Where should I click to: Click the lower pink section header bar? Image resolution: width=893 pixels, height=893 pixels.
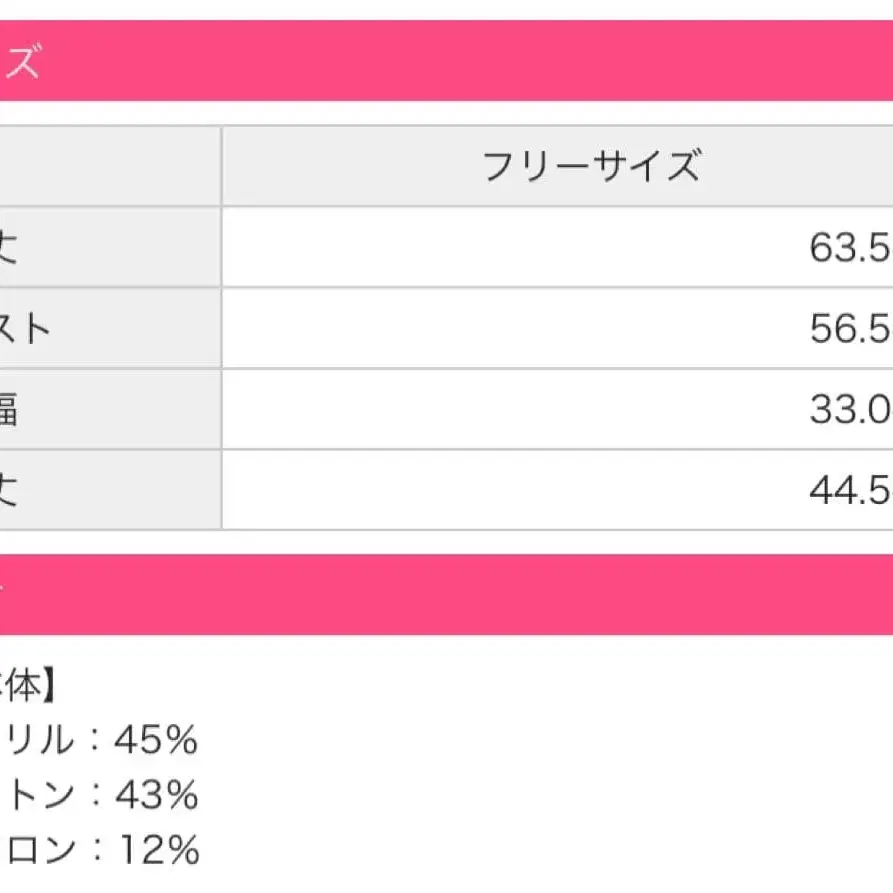[x=446, y=595]
